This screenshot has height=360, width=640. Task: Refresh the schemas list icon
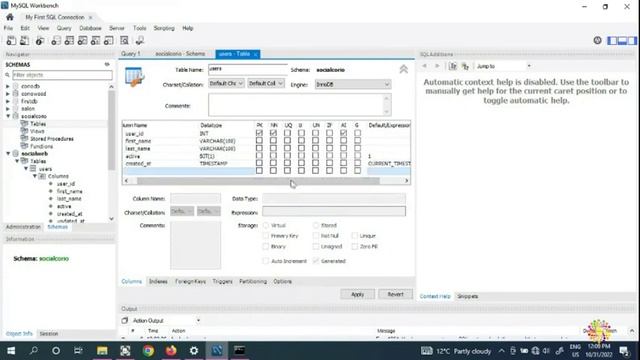tap(107, 64)
